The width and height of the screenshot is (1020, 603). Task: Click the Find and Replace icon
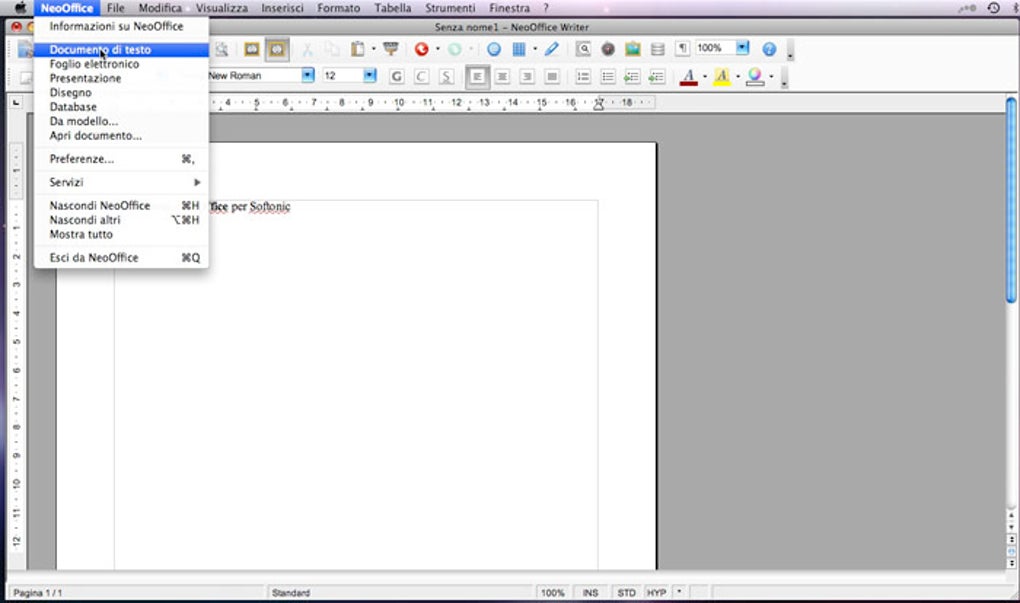584,49
